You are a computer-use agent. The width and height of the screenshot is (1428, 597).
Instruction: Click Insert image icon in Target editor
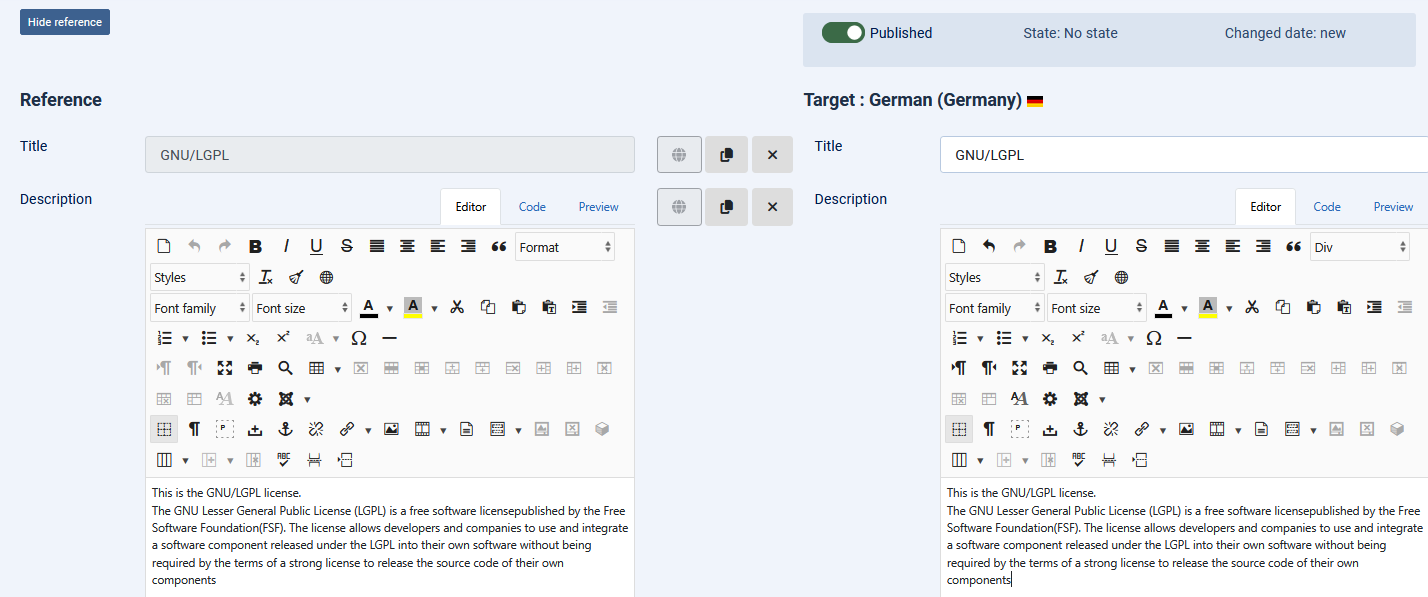point(1186,429)
